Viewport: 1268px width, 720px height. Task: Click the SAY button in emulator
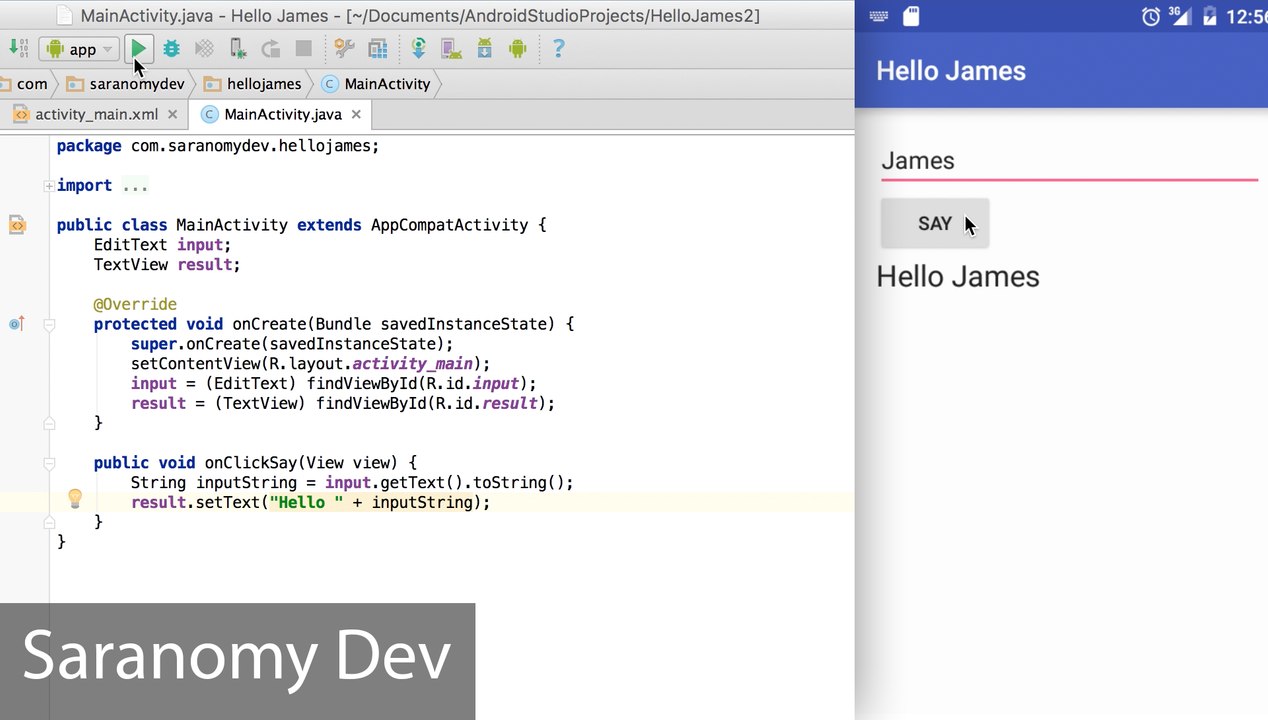point(935,224)
